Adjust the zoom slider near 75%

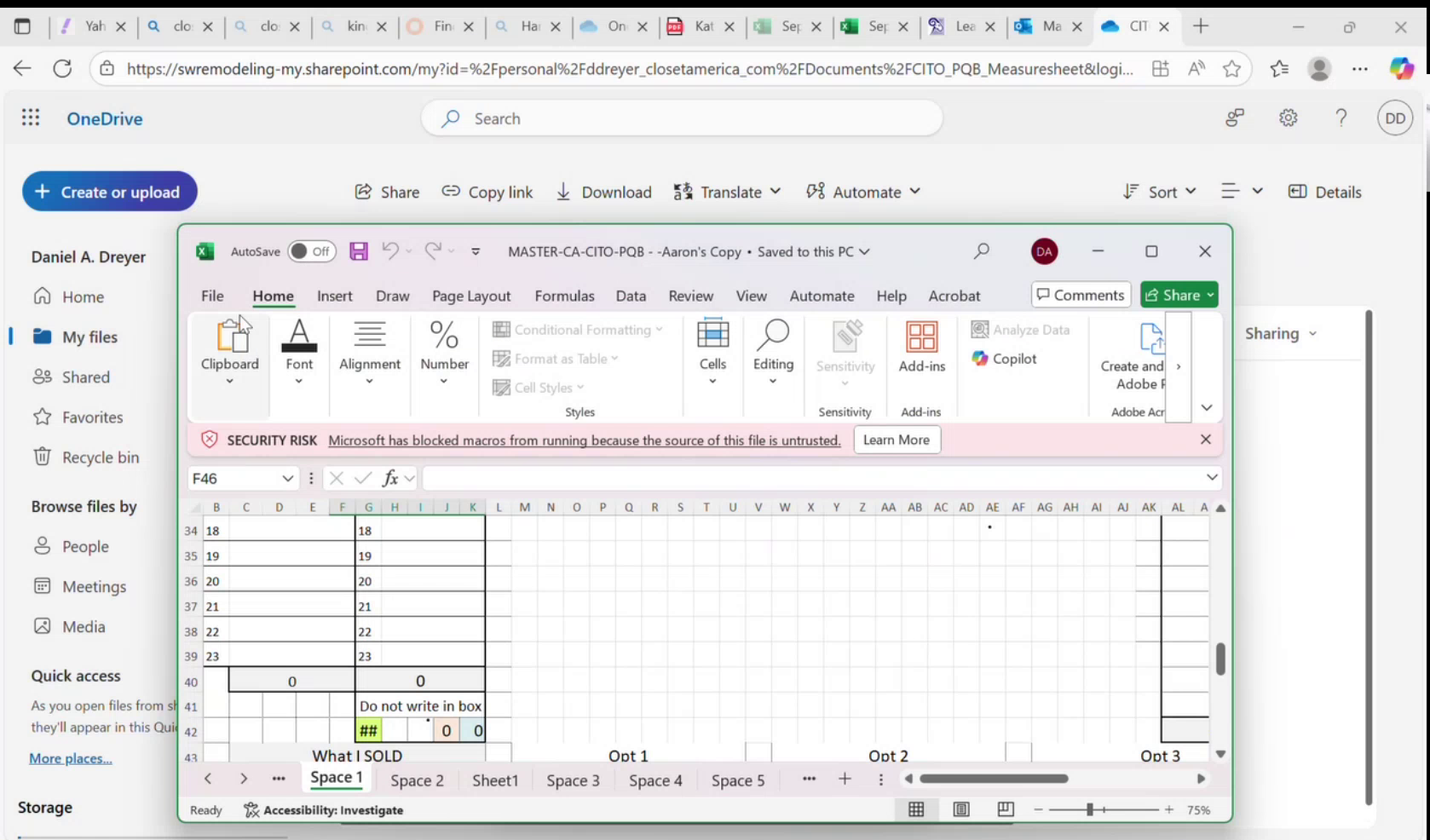(x=1091, y=809)
